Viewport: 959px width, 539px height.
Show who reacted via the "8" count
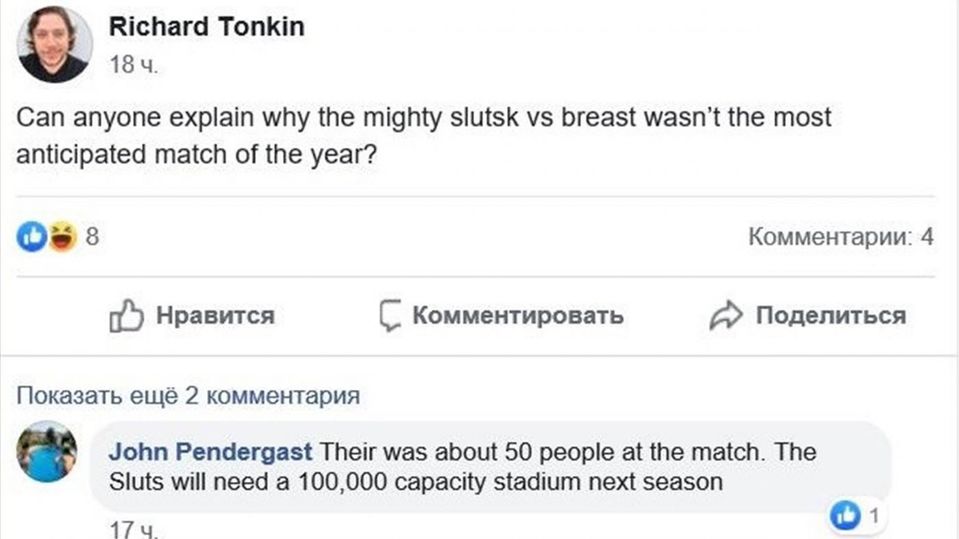tap(90, 238)
